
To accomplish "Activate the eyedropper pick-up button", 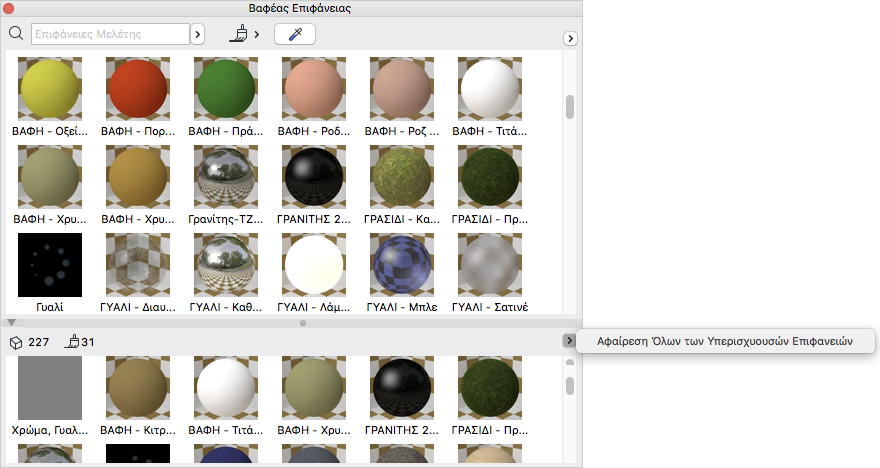I will tap(295, 34).
